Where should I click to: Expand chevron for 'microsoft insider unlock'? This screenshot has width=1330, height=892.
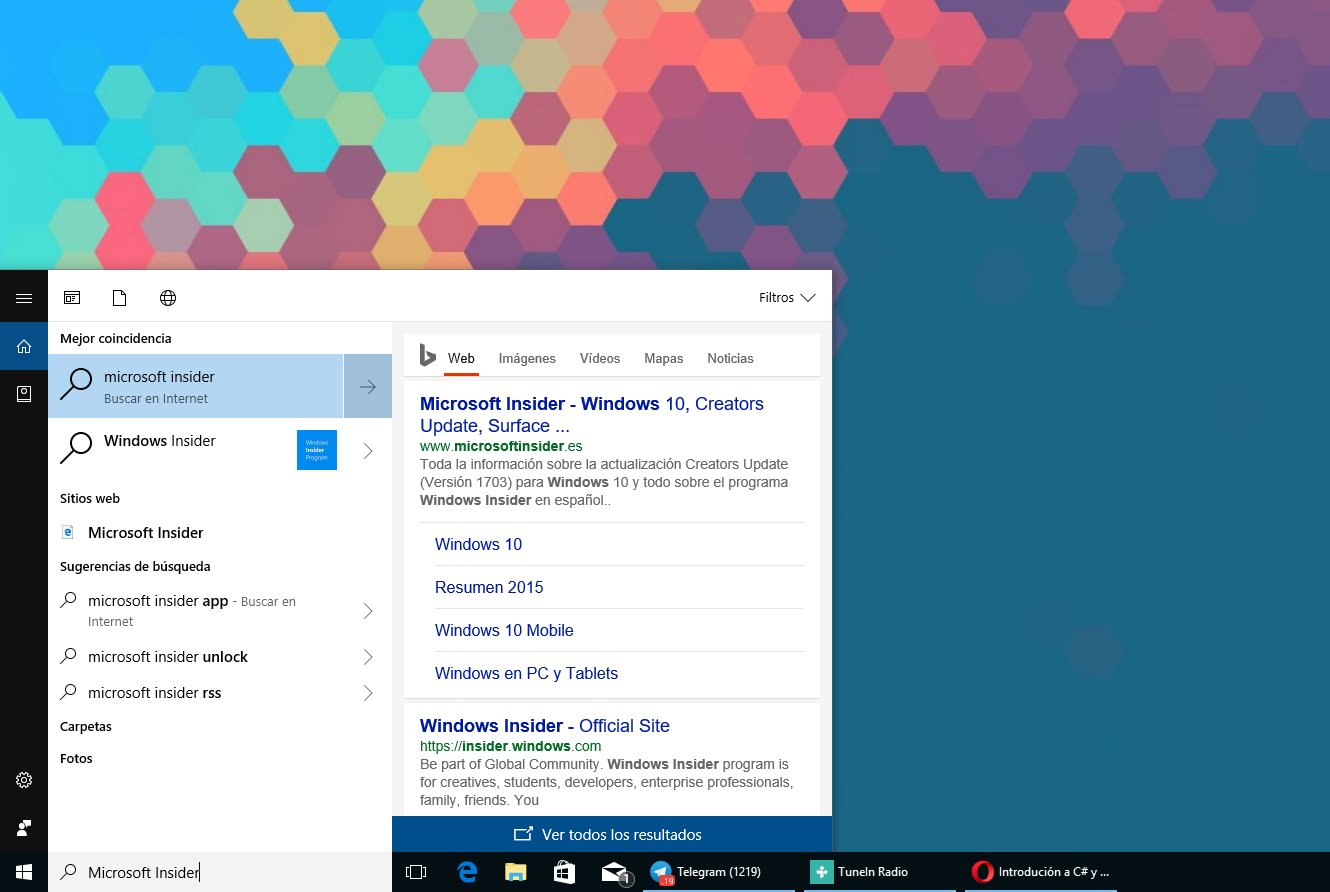pos(368,657)
